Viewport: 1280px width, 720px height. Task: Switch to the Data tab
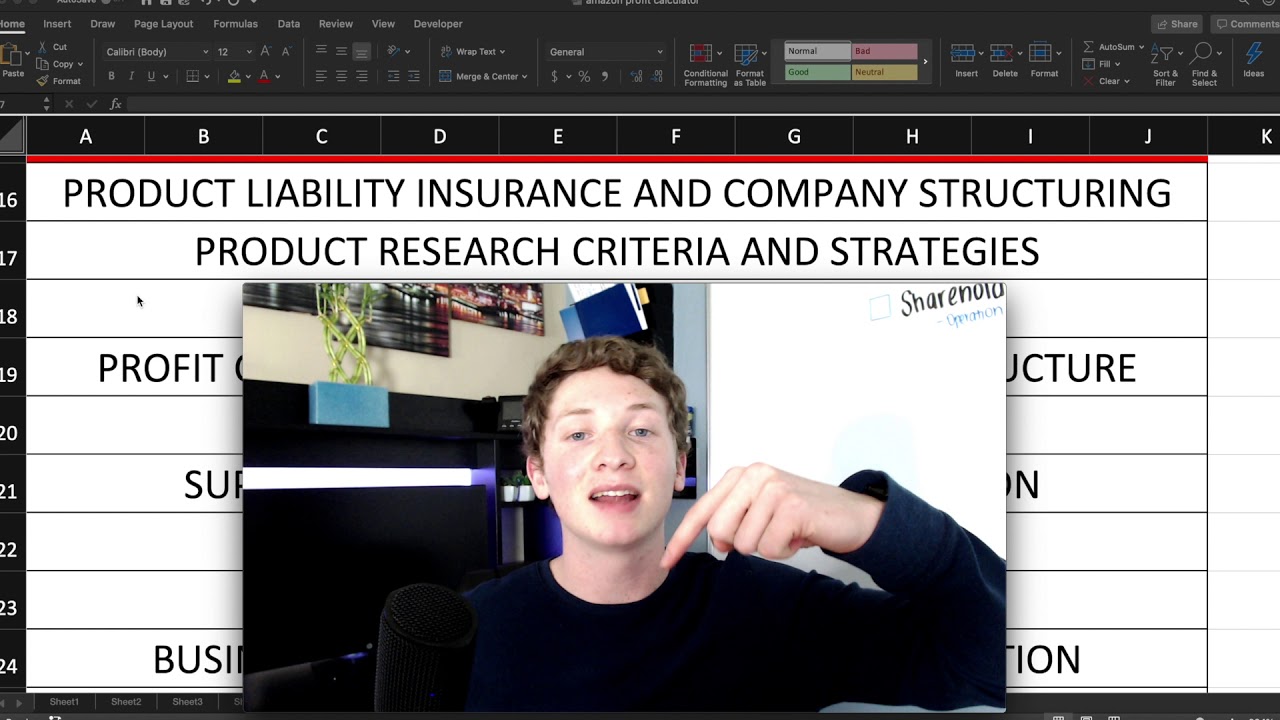(x=289, y=24)
